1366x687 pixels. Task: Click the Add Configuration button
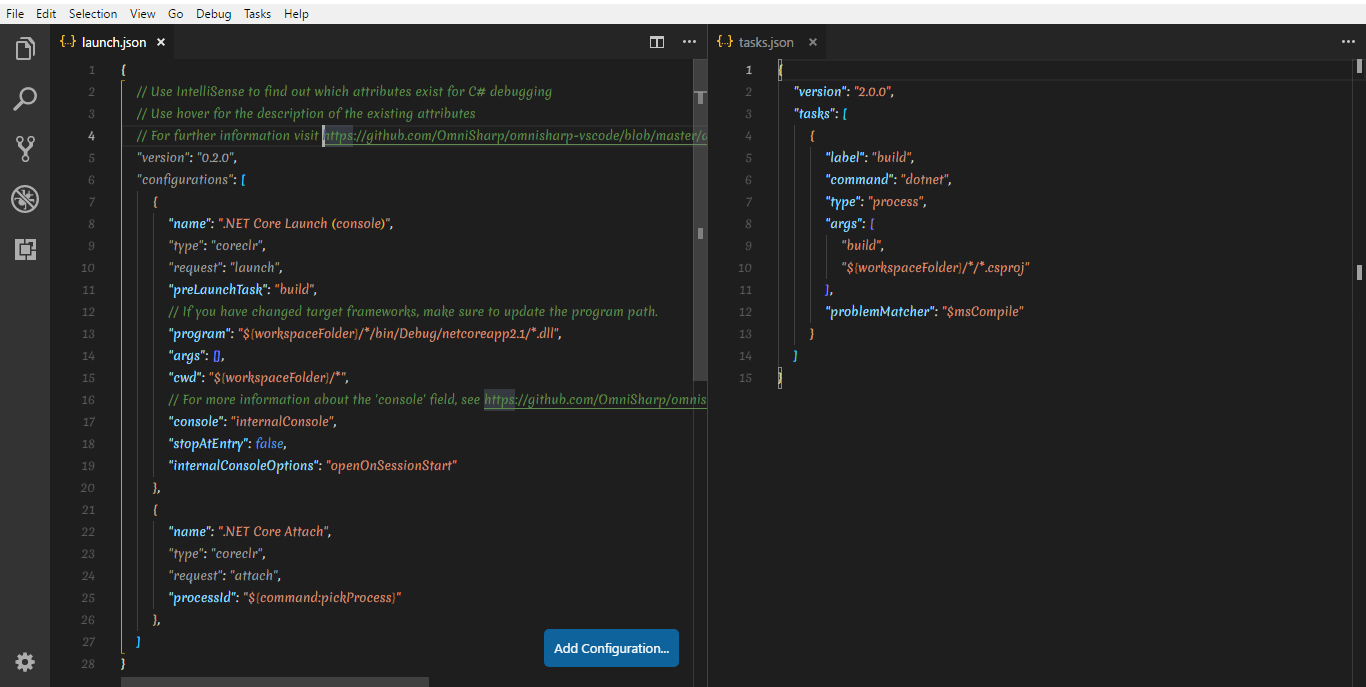coord(611,648)
